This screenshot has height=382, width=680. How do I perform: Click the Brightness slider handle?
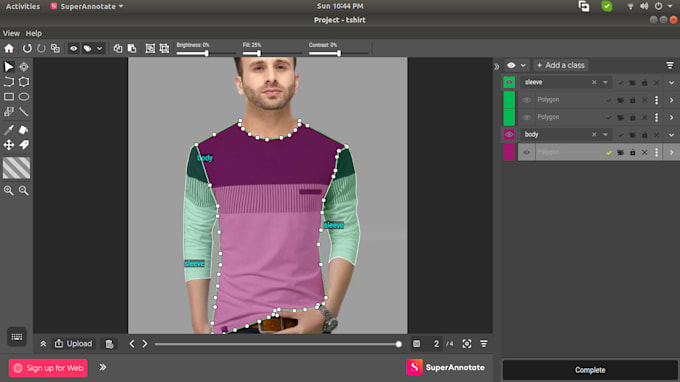[206, 53]
